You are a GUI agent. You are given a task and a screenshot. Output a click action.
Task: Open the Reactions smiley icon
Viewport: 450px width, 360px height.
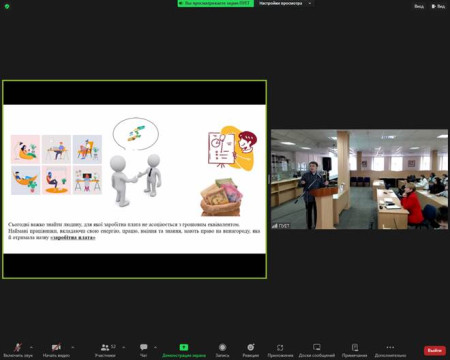[x=251, y=347]
